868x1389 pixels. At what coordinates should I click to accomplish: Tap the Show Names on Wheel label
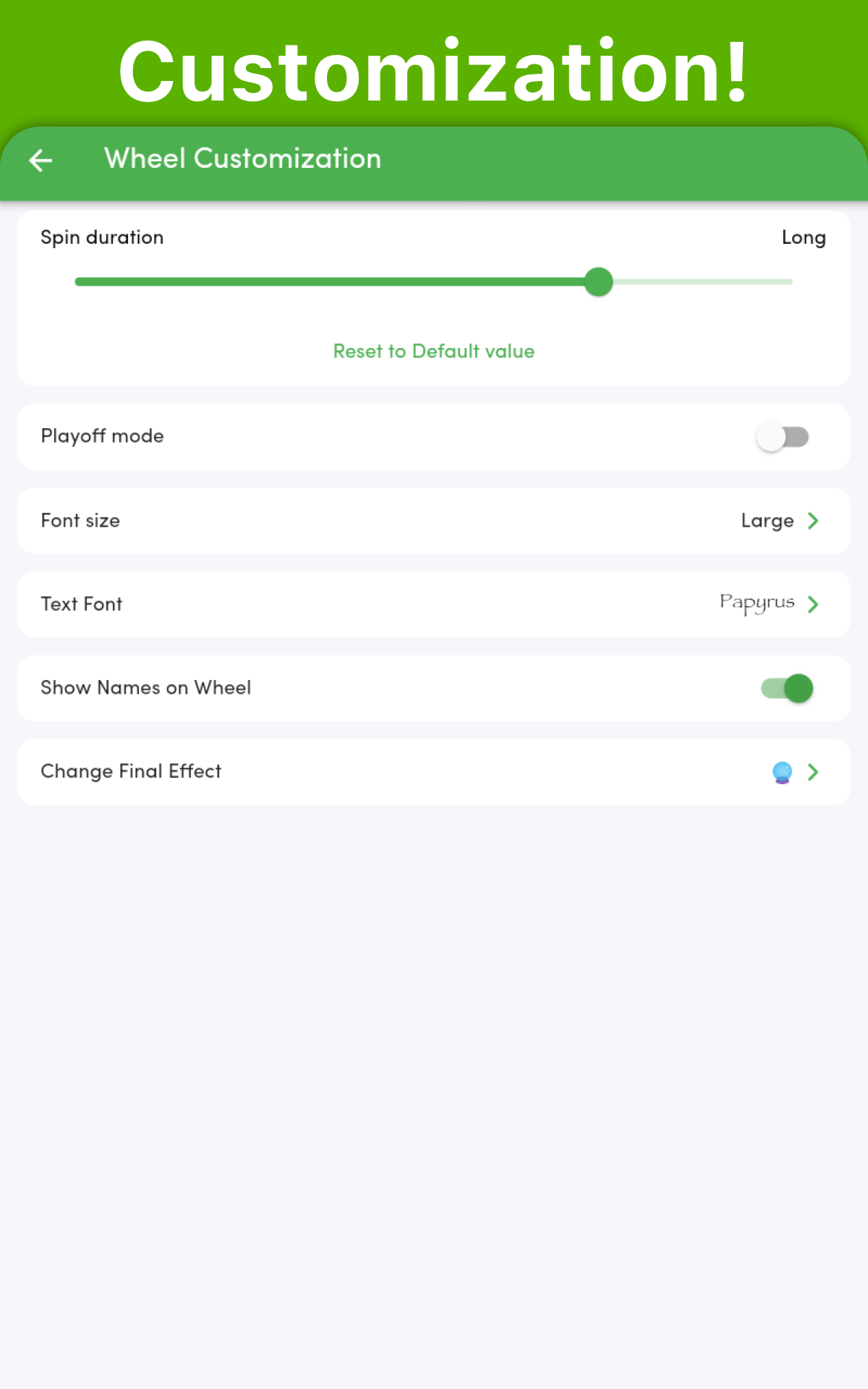tap(145, 687)
